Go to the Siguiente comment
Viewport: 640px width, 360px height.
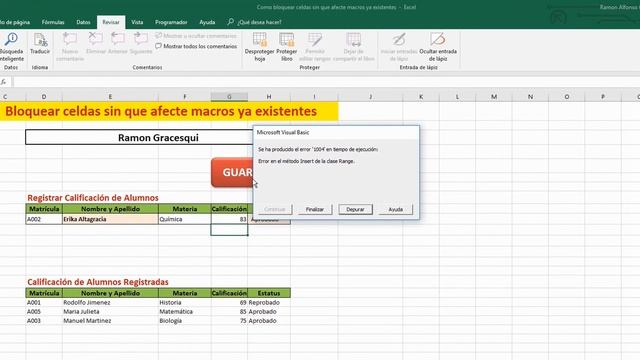[x=141, y=44]
